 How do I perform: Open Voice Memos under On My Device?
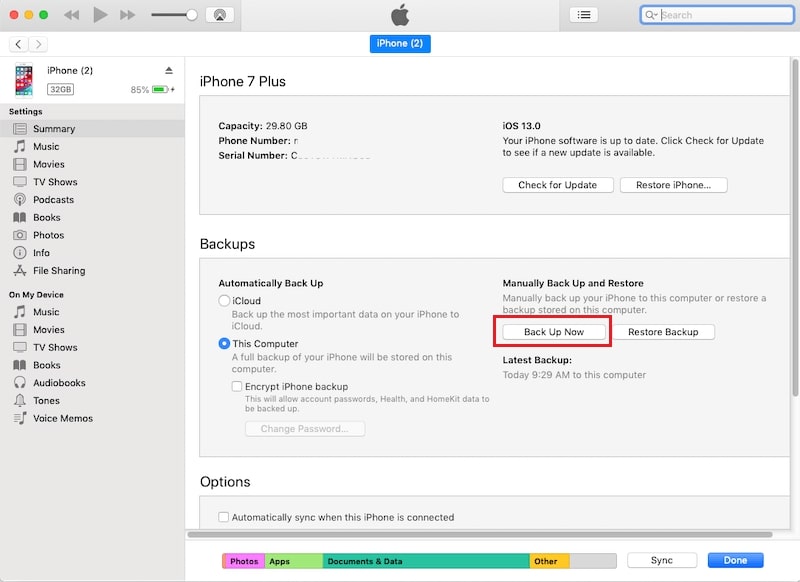pyautogui.click(x=62, y=418)
